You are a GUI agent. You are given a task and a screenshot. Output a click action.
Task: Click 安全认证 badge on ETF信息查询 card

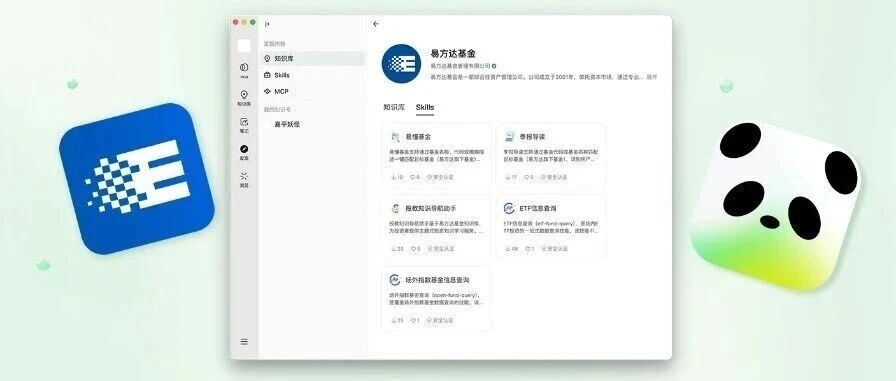coord(554,248)
